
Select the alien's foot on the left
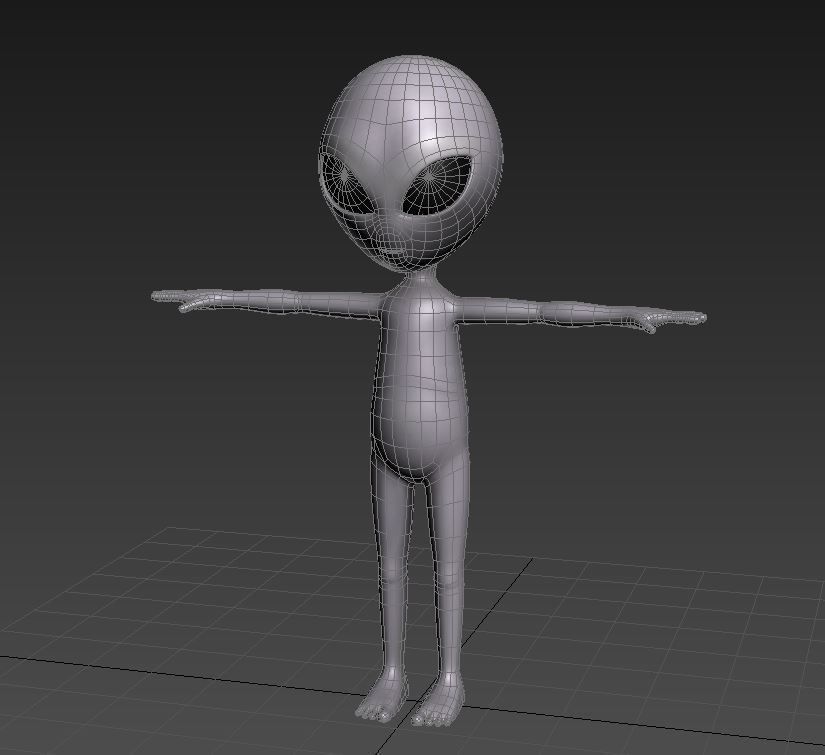381,695
